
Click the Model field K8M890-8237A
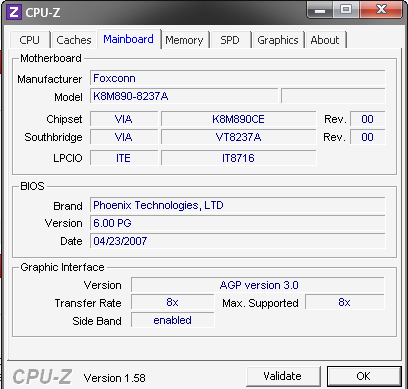tap(184, 96)
